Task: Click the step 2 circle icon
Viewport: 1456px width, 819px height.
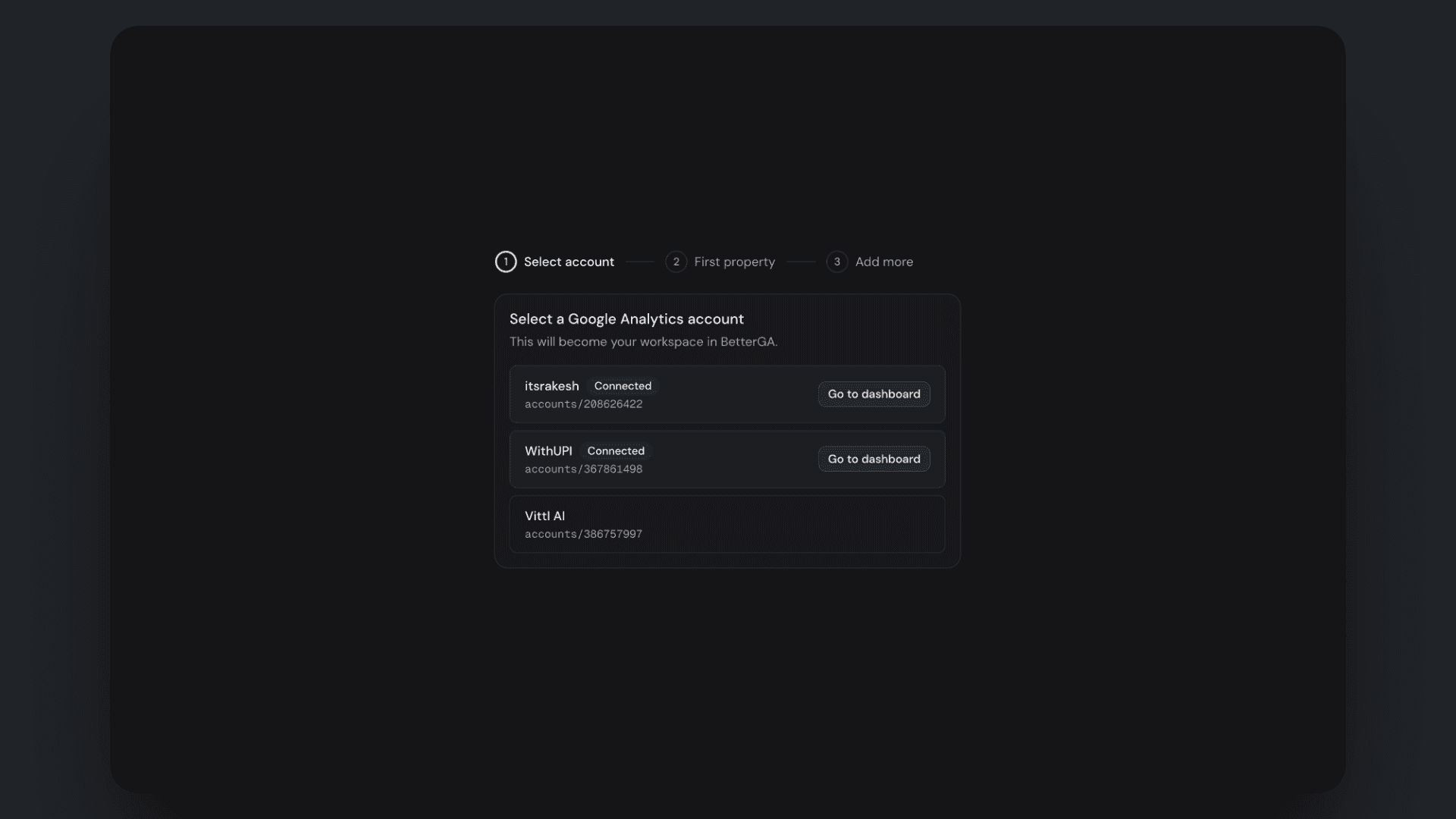Action: pos(676,262)
